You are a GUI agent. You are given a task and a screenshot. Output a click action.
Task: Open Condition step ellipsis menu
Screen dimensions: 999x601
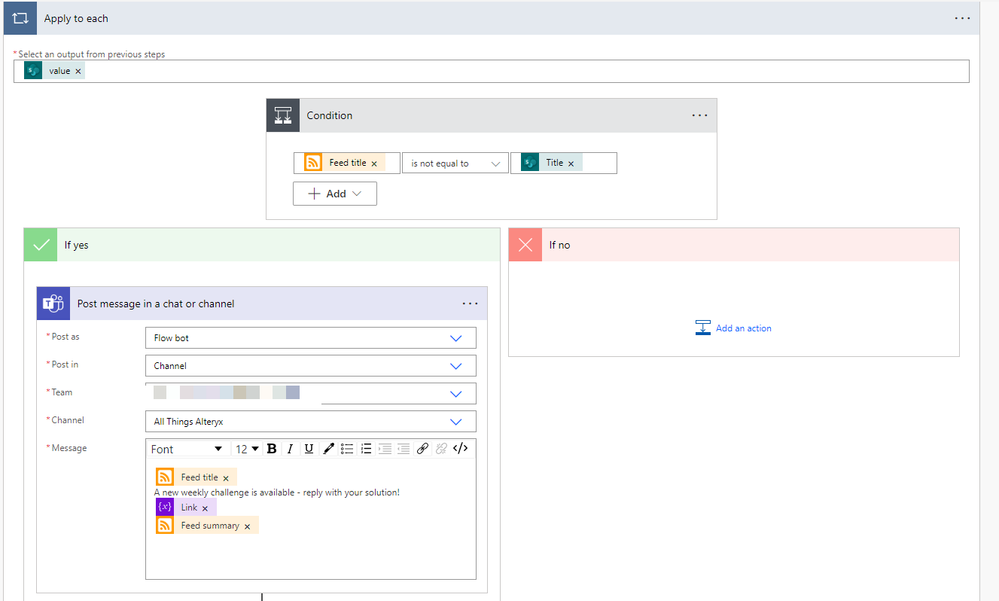[700, 115]
